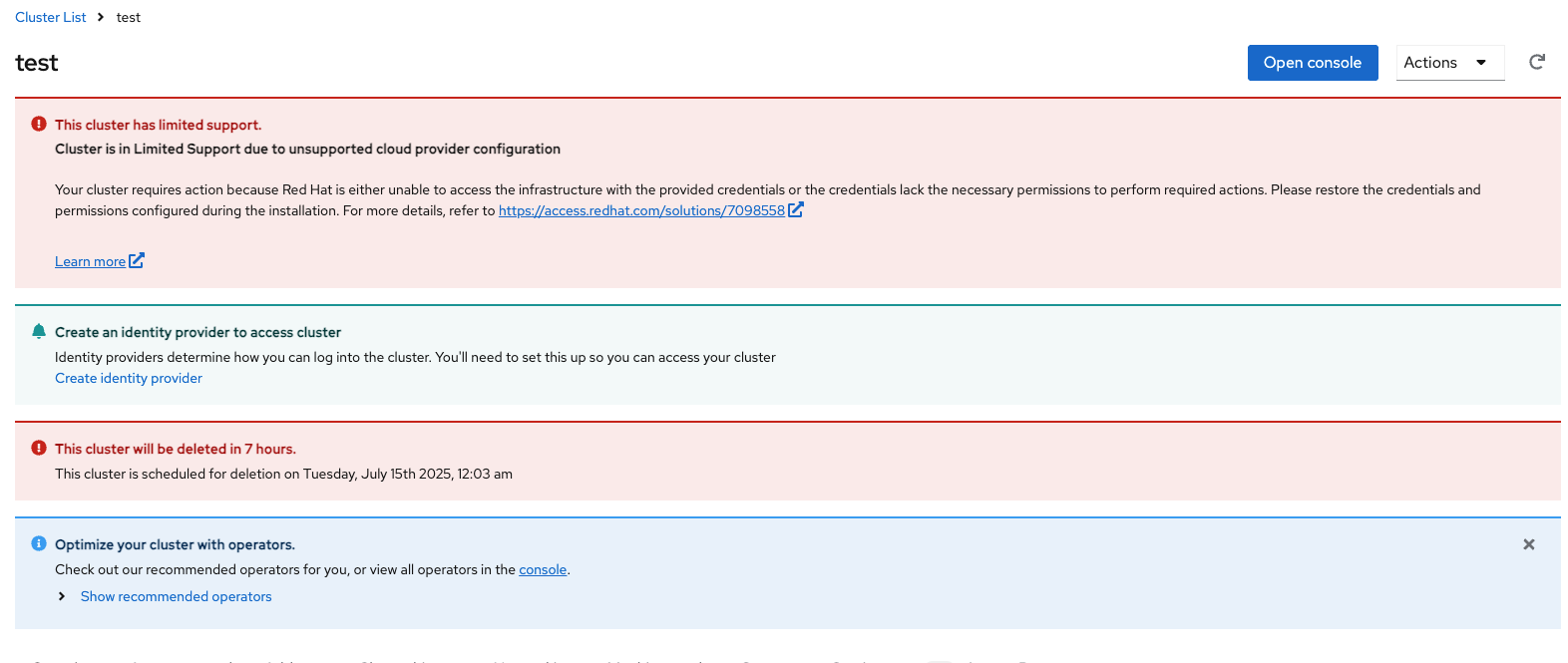Open the console link in operators alert
Viewport: 1568px width, 663px height.
click(543, 569)
